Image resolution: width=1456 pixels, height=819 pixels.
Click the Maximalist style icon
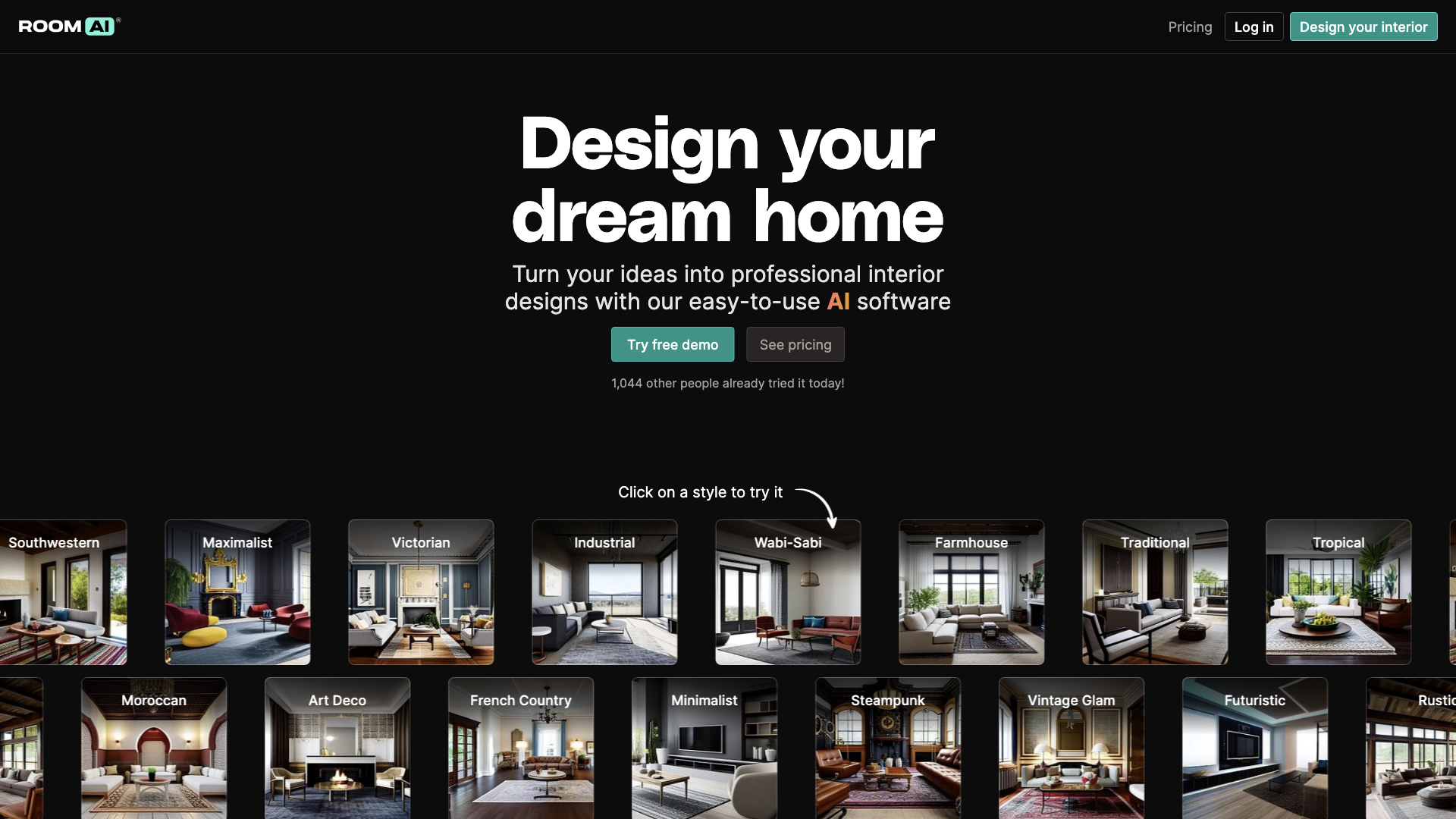click(237, 592)
